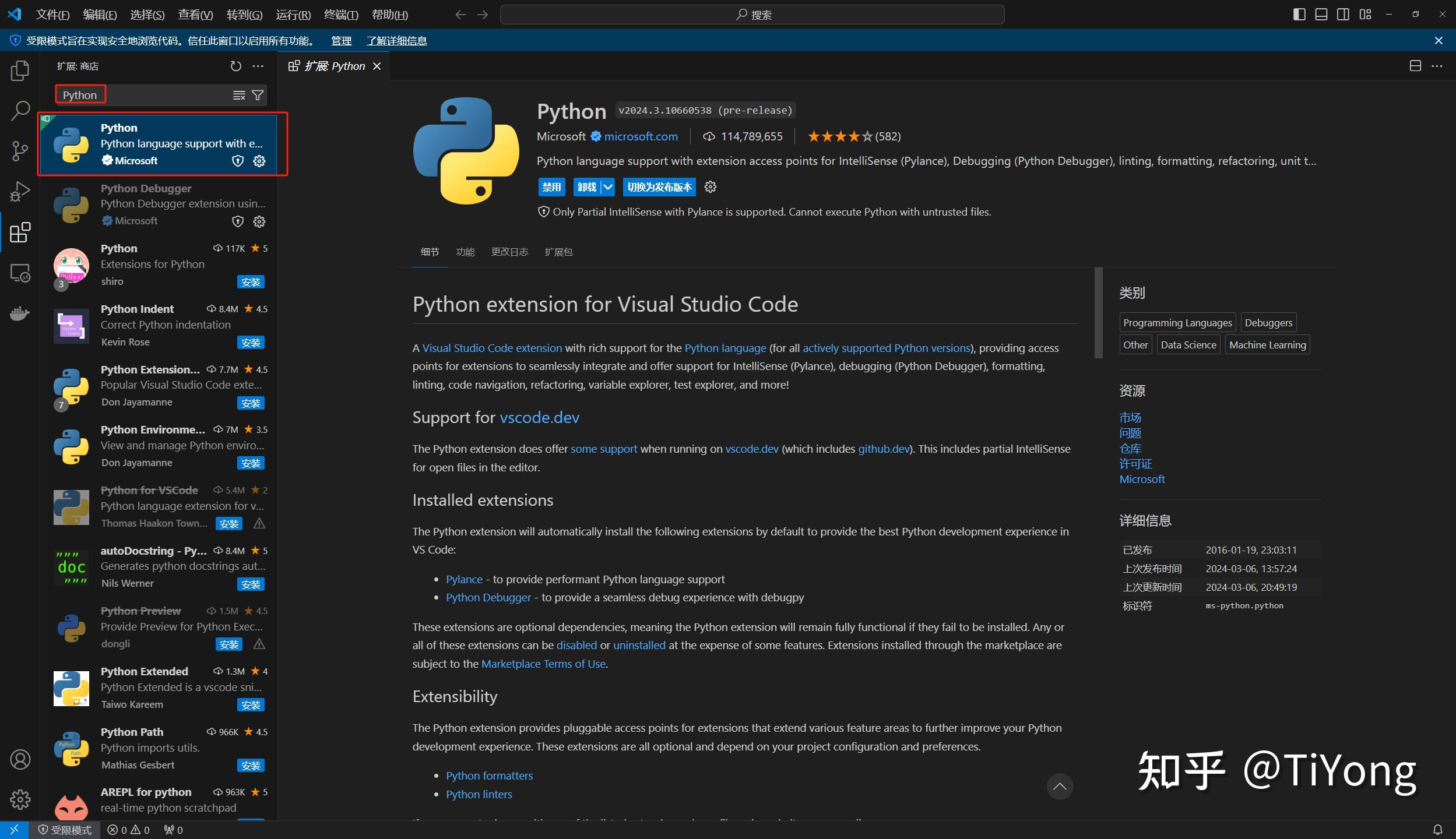The height and width of the screenshot is (839, 1456).
Task: Open the Source Control view
Action: pos(21,151)
